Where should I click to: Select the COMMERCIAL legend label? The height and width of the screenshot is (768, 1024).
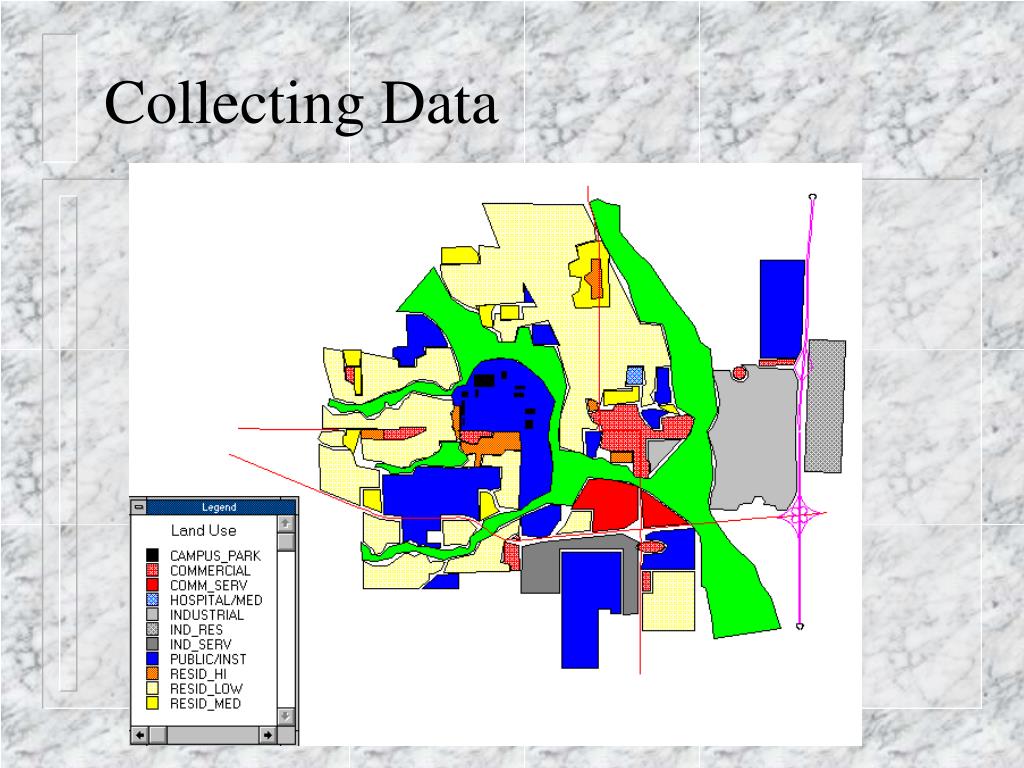coord(210,570)
